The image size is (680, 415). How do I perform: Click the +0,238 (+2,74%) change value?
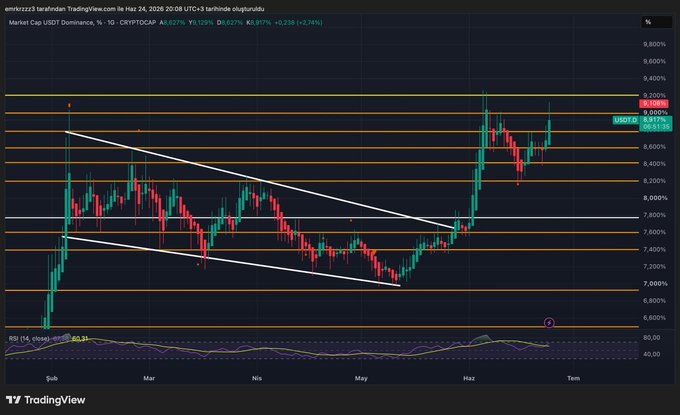tap(298, 23)
